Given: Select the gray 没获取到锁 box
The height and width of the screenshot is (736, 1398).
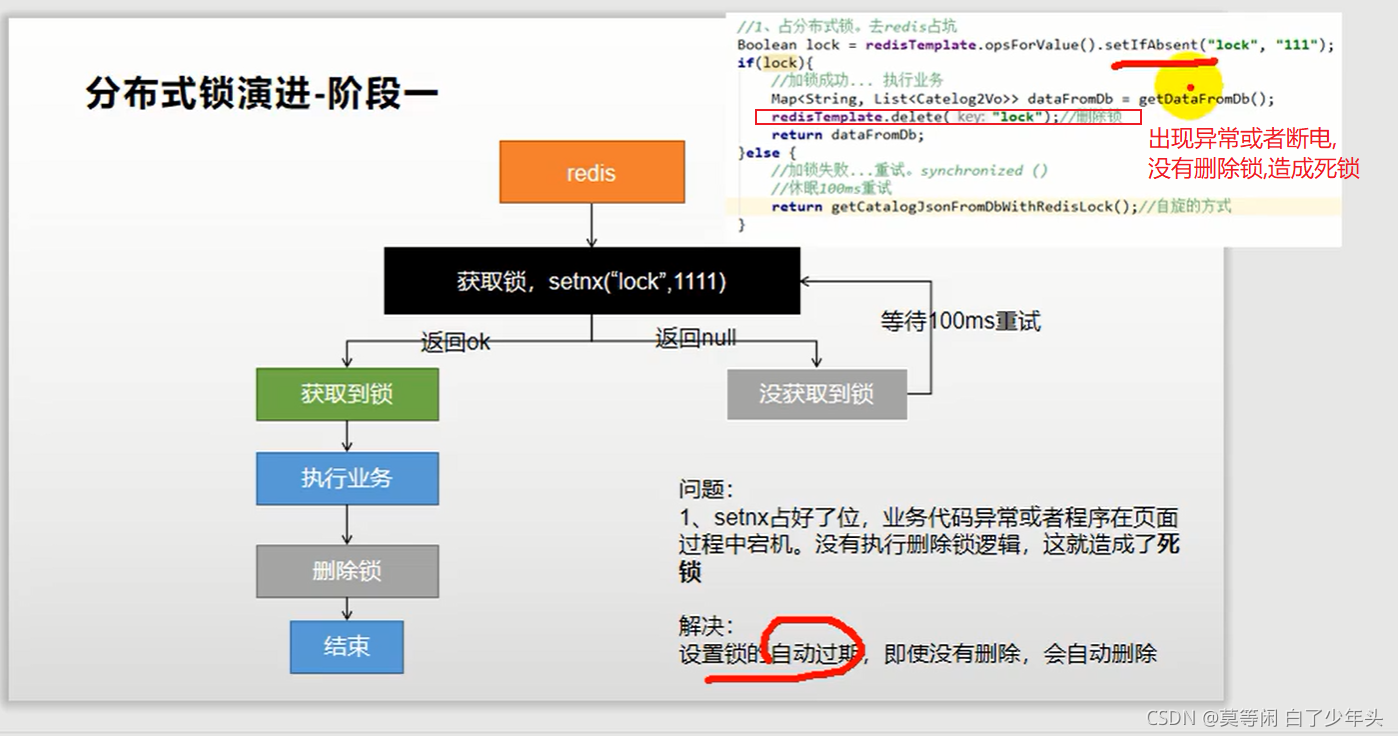Looking at the screenshot, I should click(x=817, y=394).
